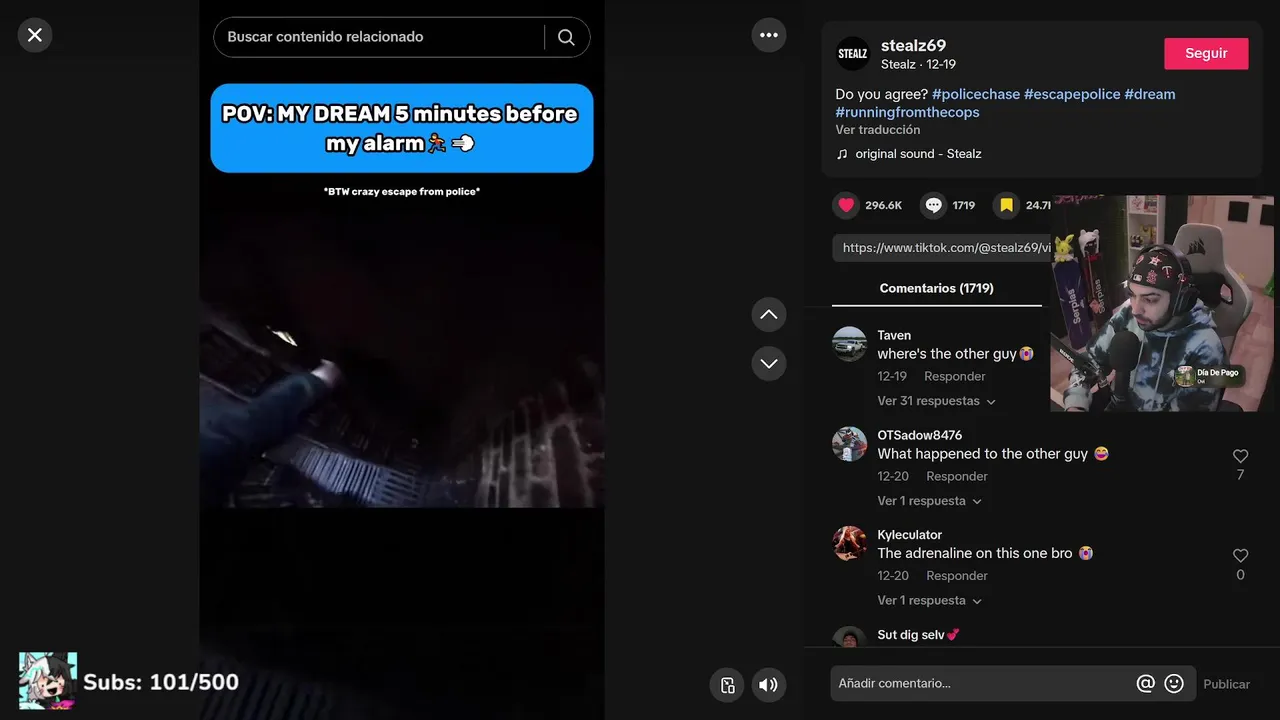Open comments via speech bubble icon
This screenshot has height=720, width=1280.
pos(933,205)
